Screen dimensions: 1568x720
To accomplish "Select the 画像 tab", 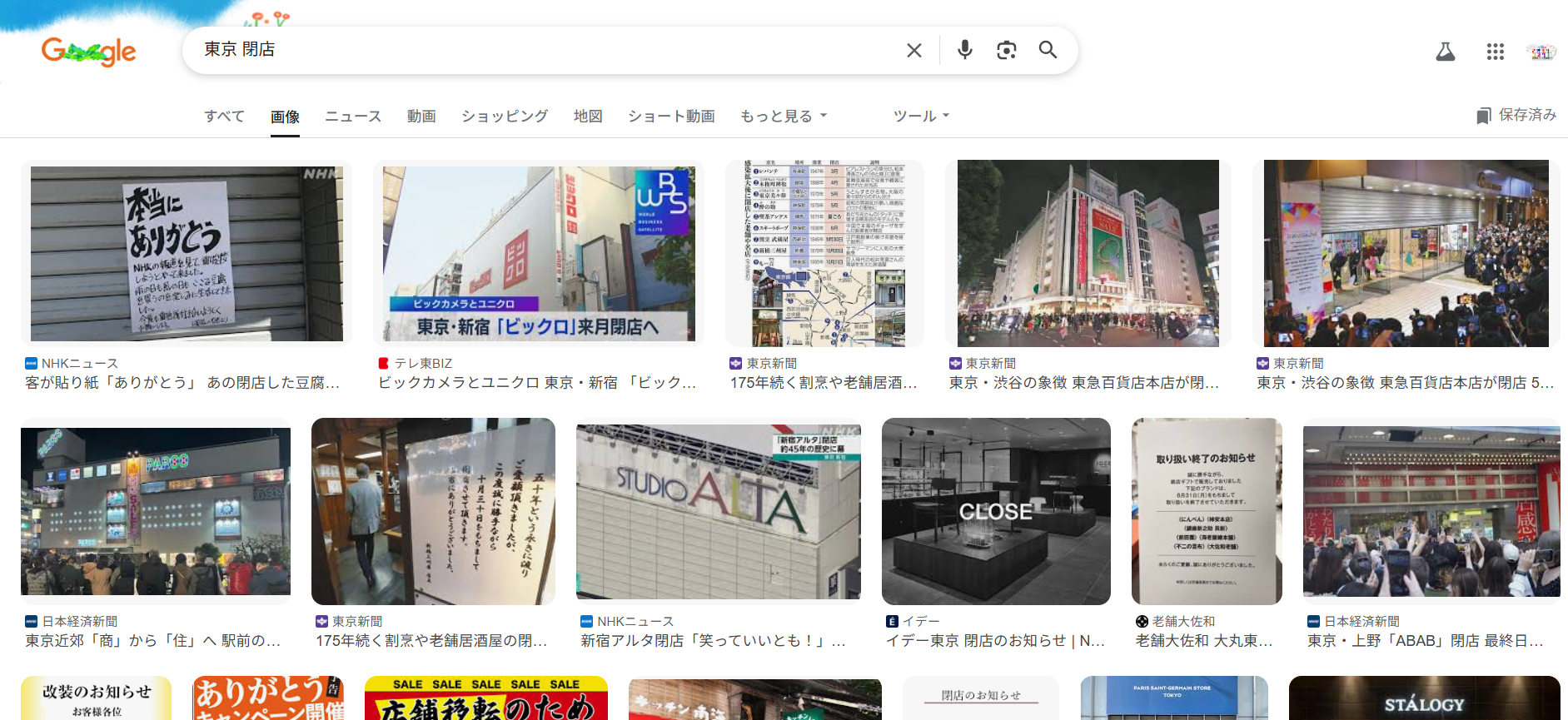I will pyautogui.click(x=285, y=117).
